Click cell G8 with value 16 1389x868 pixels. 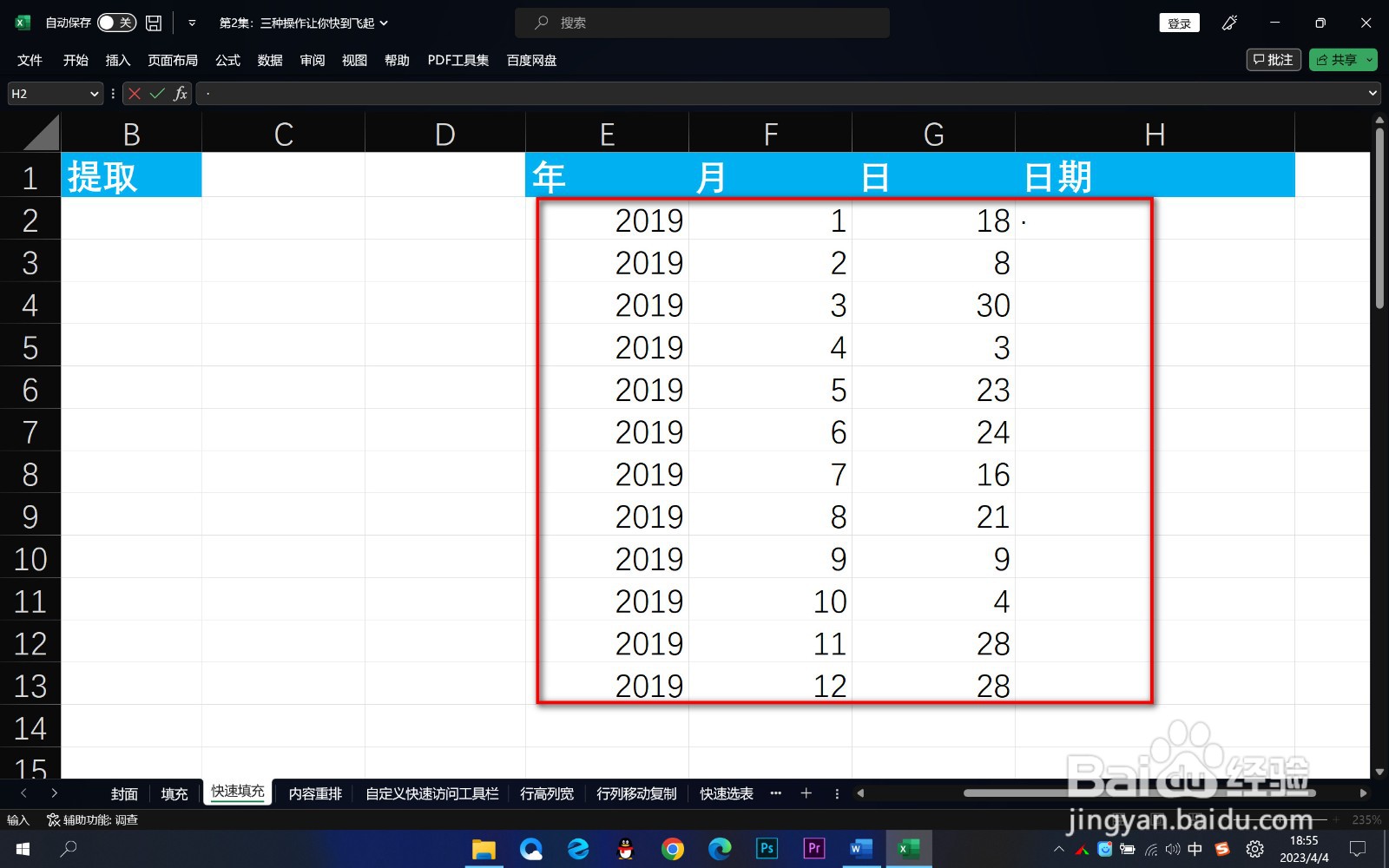click(x=933, y=474)
